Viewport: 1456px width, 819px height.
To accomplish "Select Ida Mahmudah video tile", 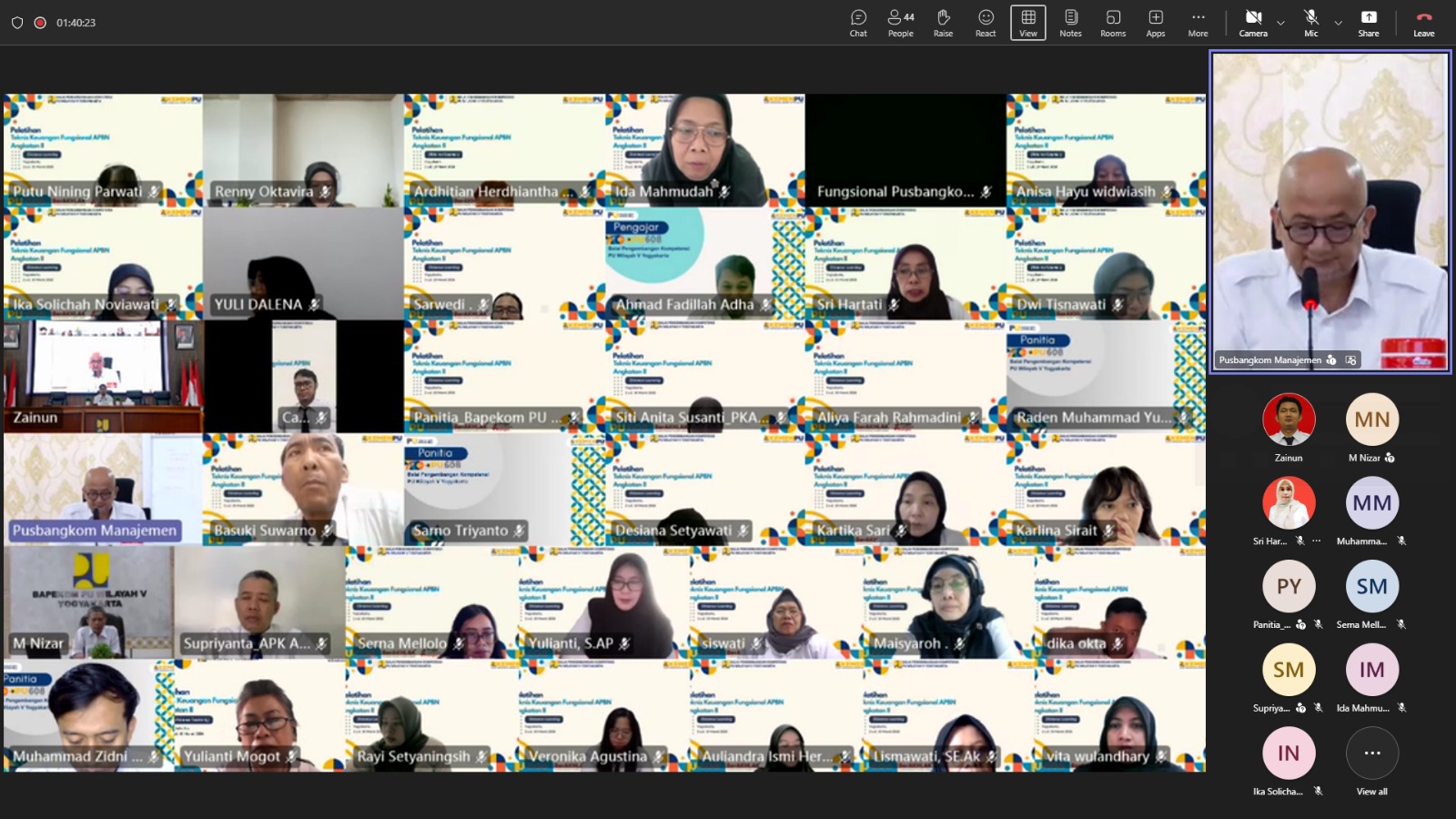I will [704, 150].
